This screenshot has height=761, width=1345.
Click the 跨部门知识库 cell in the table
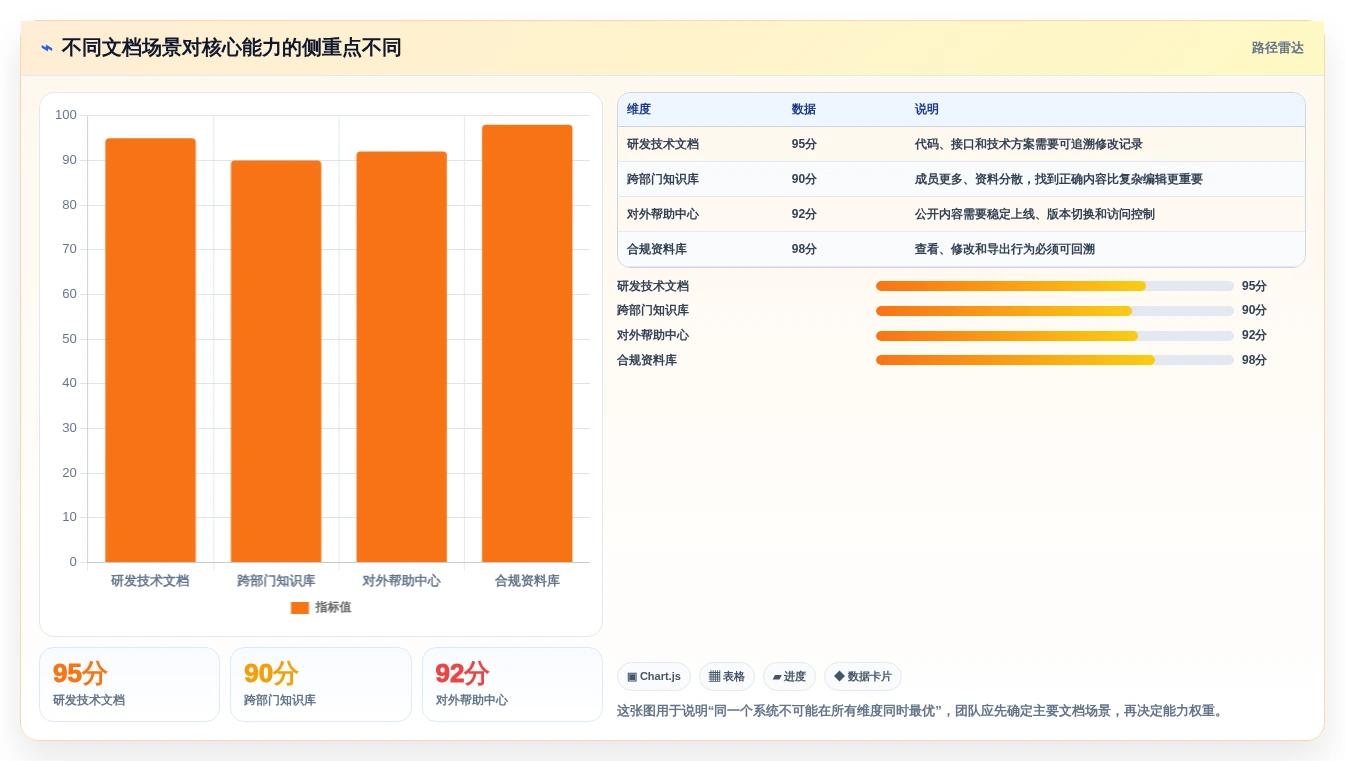(x=663, y=179)
